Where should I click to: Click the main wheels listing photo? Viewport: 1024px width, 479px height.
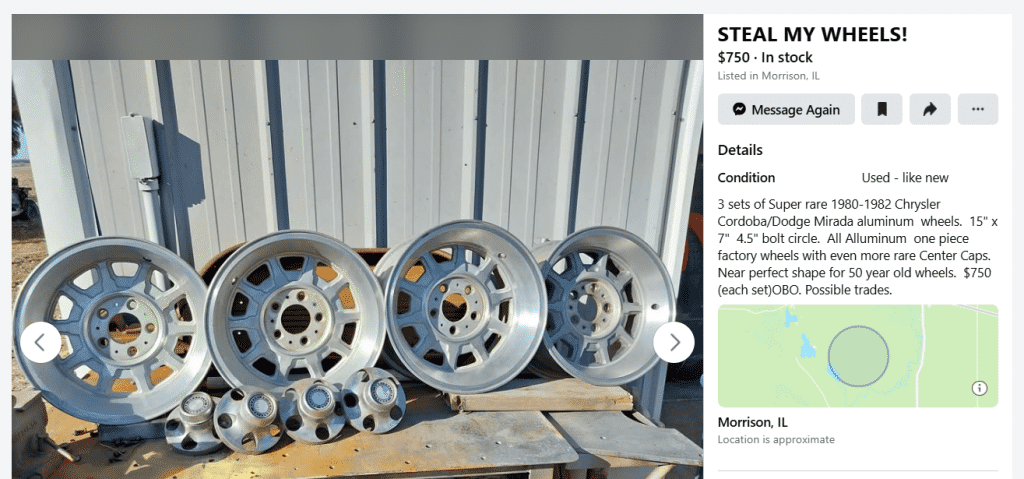click(x=357, y=269)
